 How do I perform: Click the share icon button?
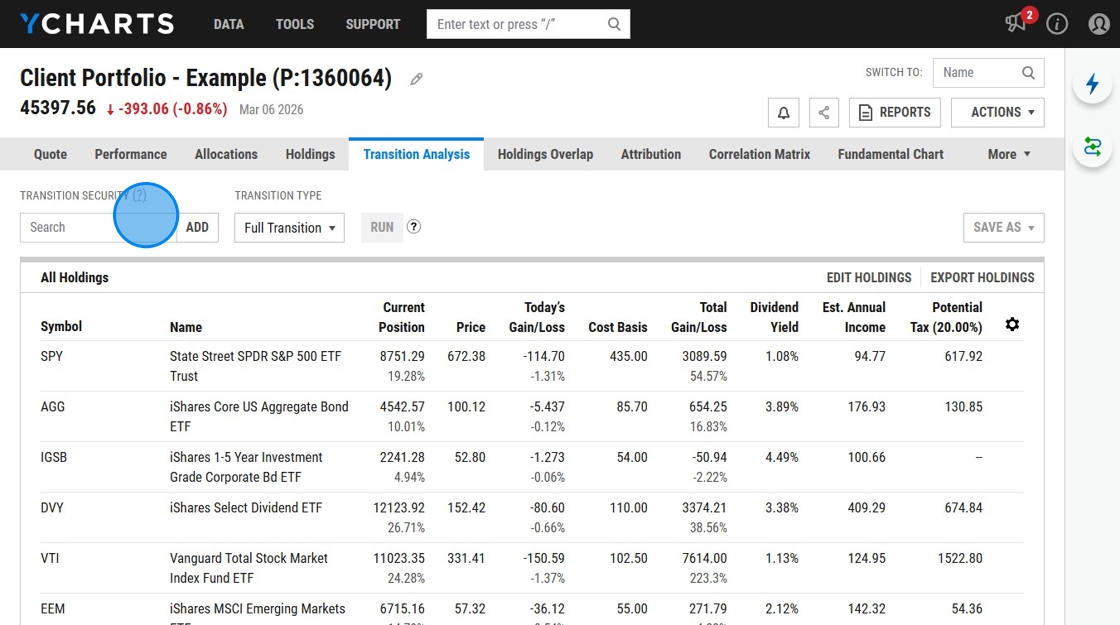pos(824,112)
